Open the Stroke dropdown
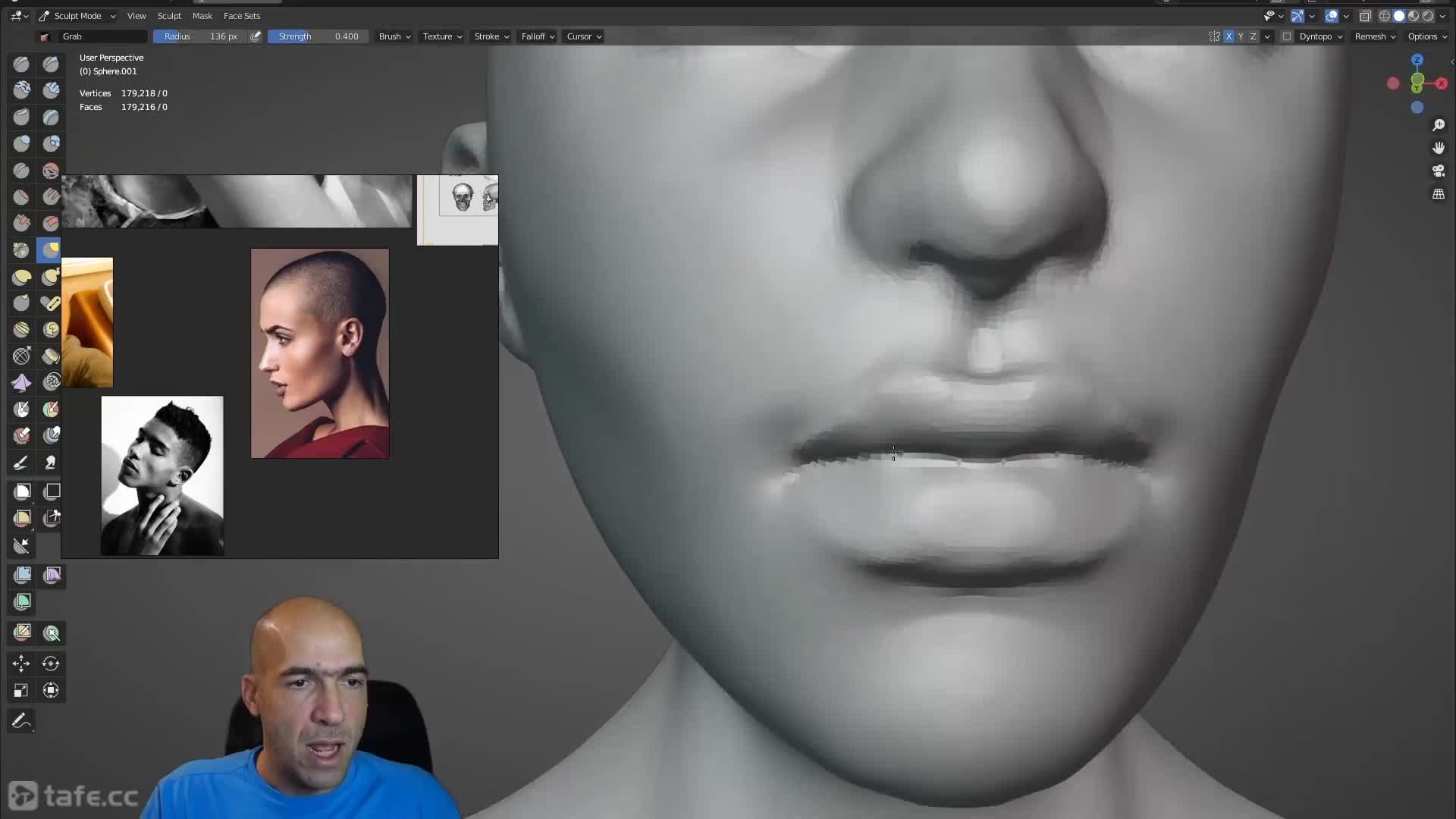Viewport: 1456px width, 819px height. 491,36
